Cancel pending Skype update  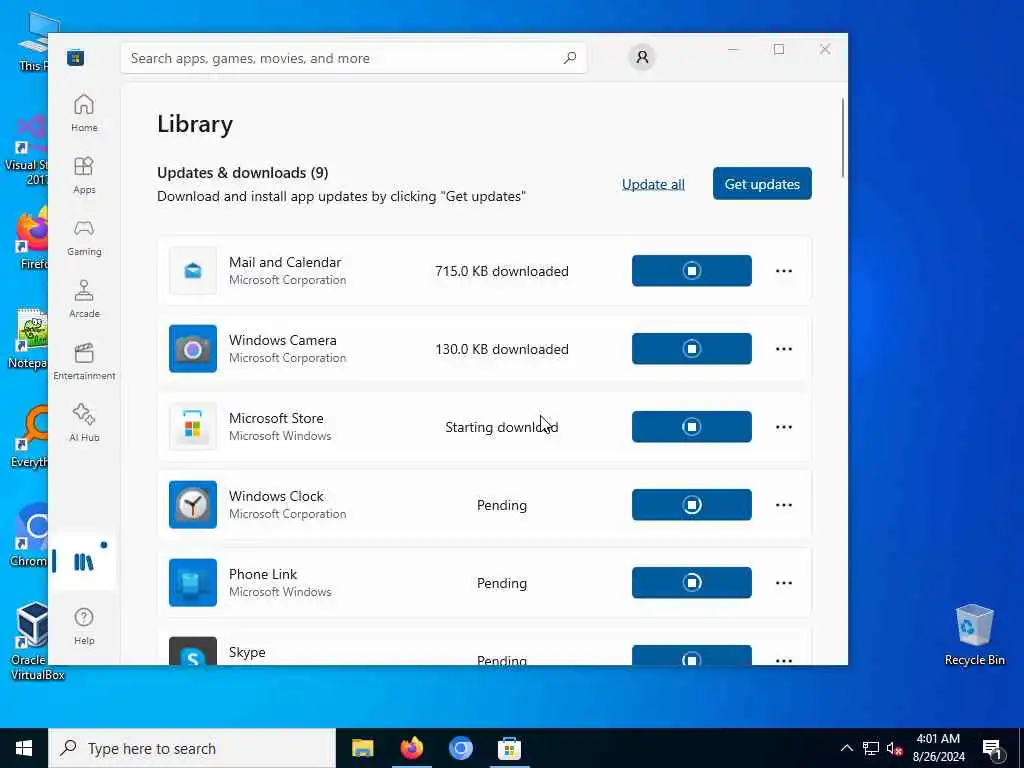pyautogui.click(x=692, y=655)
